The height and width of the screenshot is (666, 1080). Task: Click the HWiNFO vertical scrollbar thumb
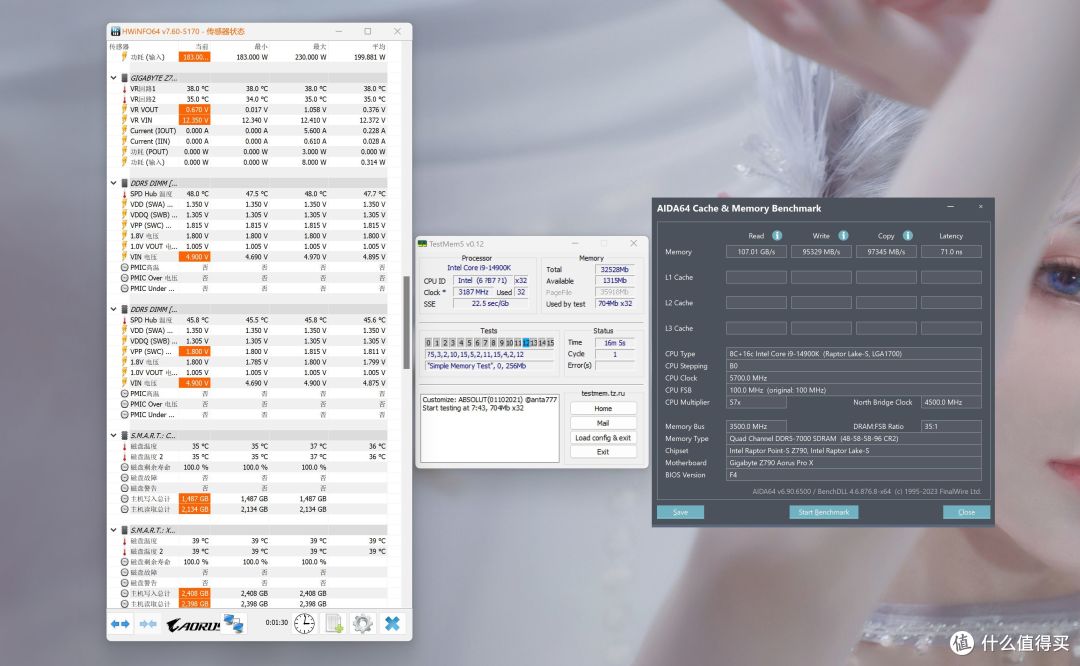tap(406, 322)
